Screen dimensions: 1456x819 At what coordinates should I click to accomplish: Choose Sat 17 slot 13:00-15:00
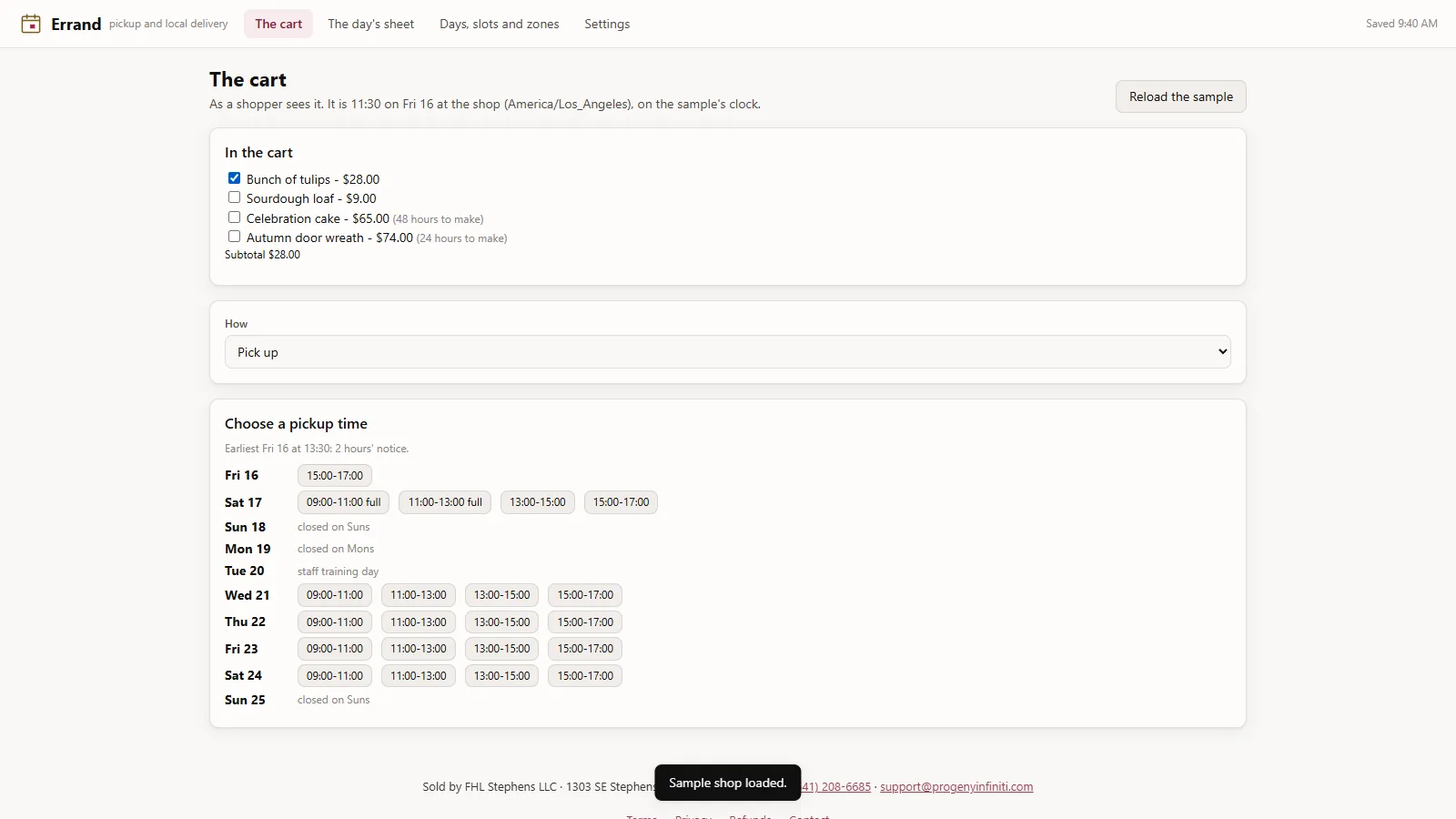(x=538, y=502)
